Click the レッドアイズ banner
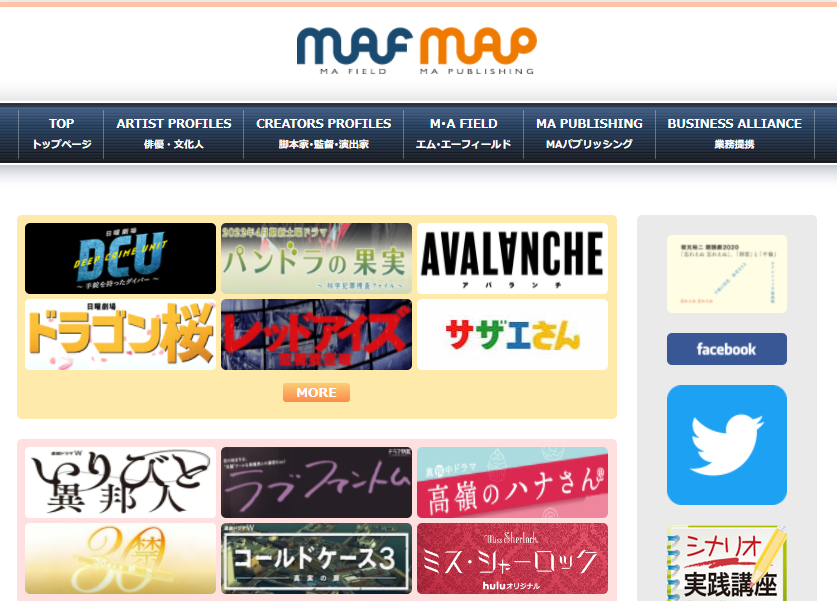This screenshot has height=601, width=837. coord(316,334)
